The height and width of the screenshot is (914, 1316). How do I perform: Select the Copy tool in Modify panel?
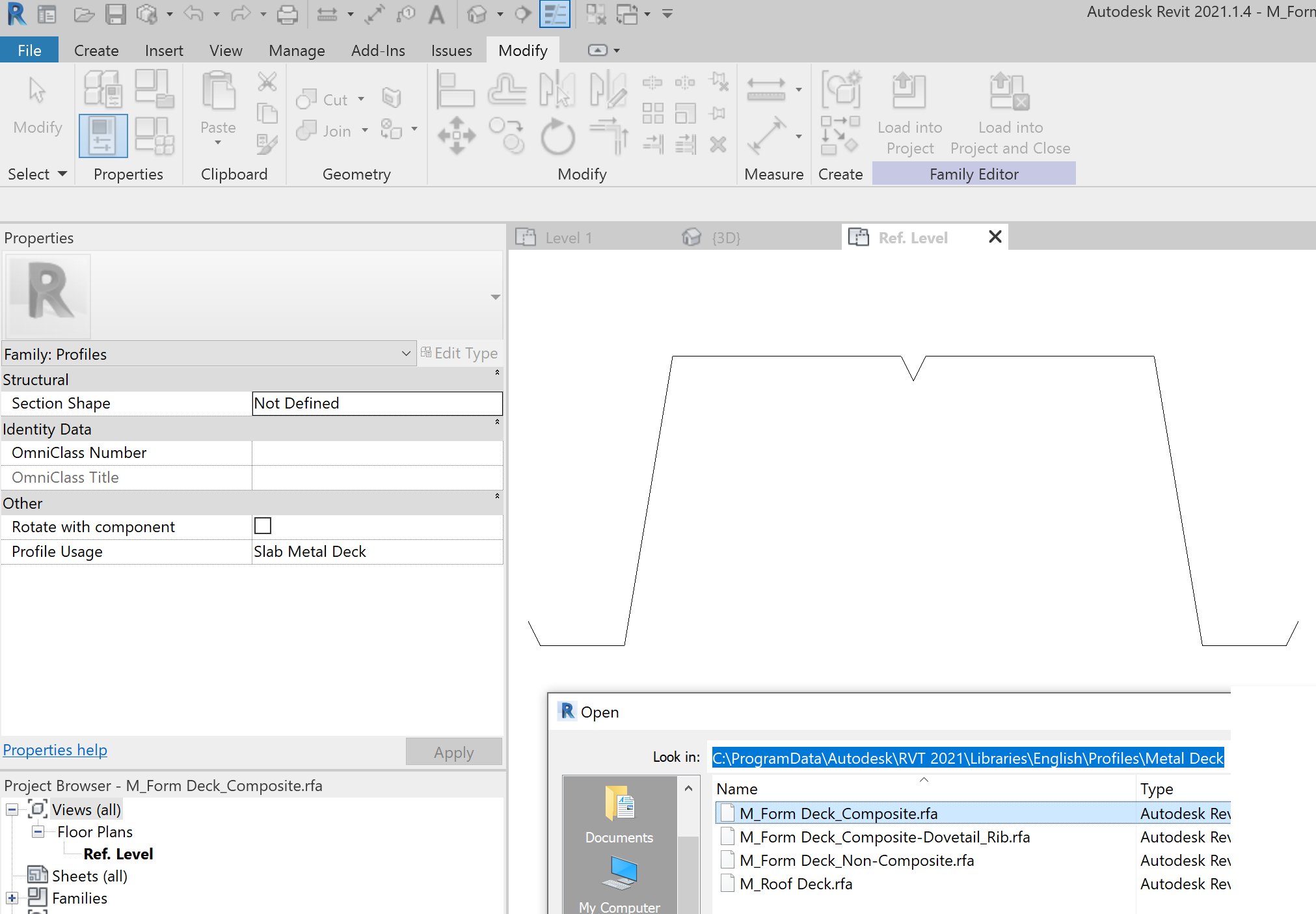(507, 137)
